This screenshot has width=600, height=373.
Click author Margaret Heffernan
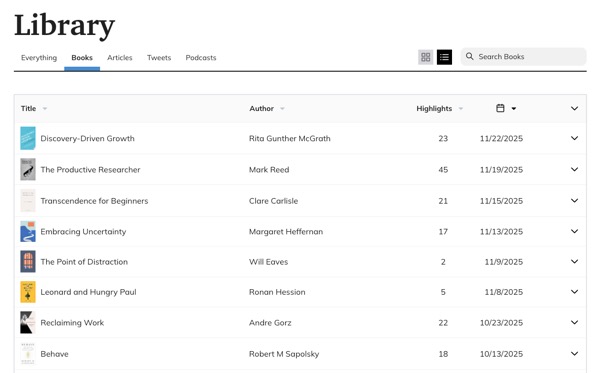286,232
